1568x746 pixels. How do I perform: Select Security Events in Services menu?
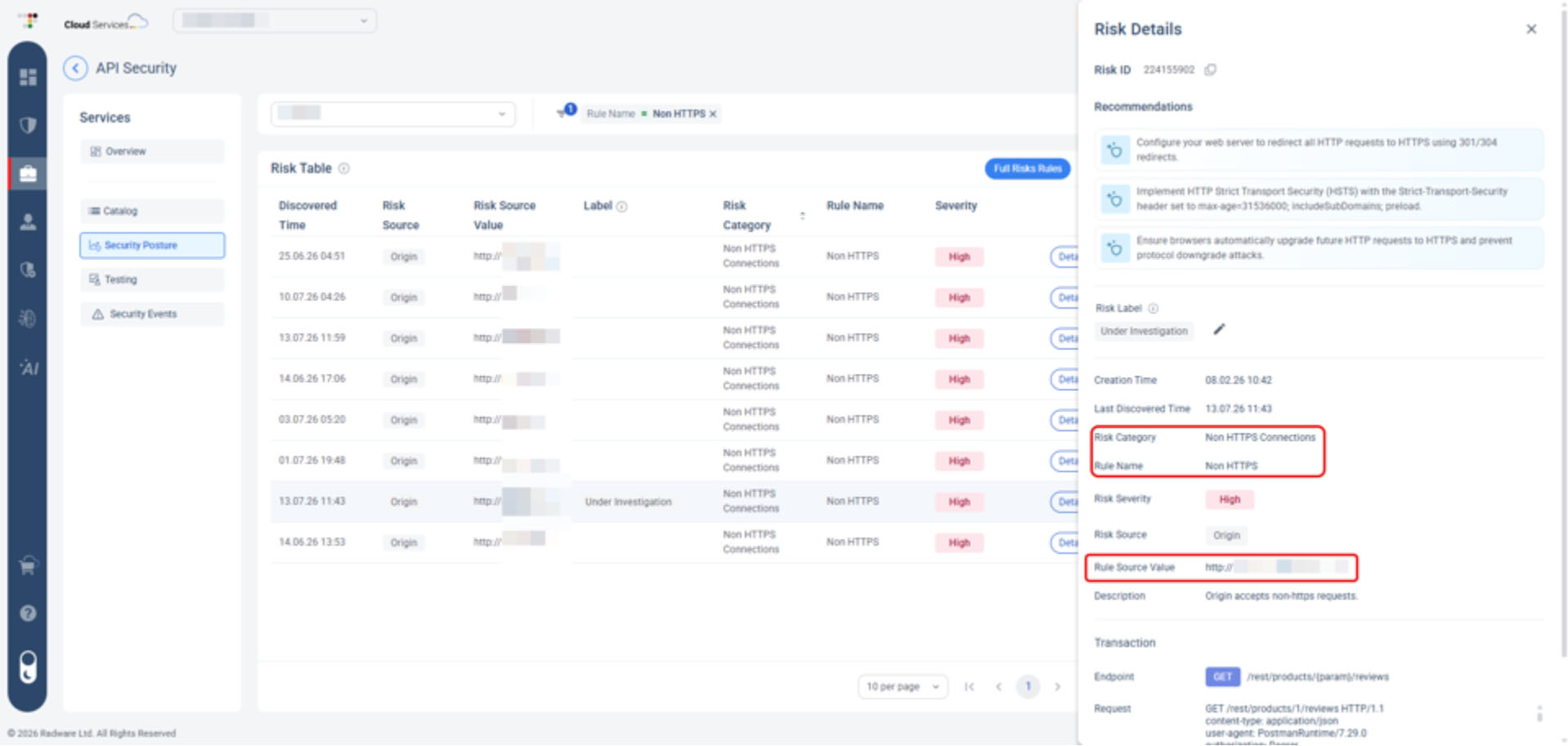click(x=152, y=314)
